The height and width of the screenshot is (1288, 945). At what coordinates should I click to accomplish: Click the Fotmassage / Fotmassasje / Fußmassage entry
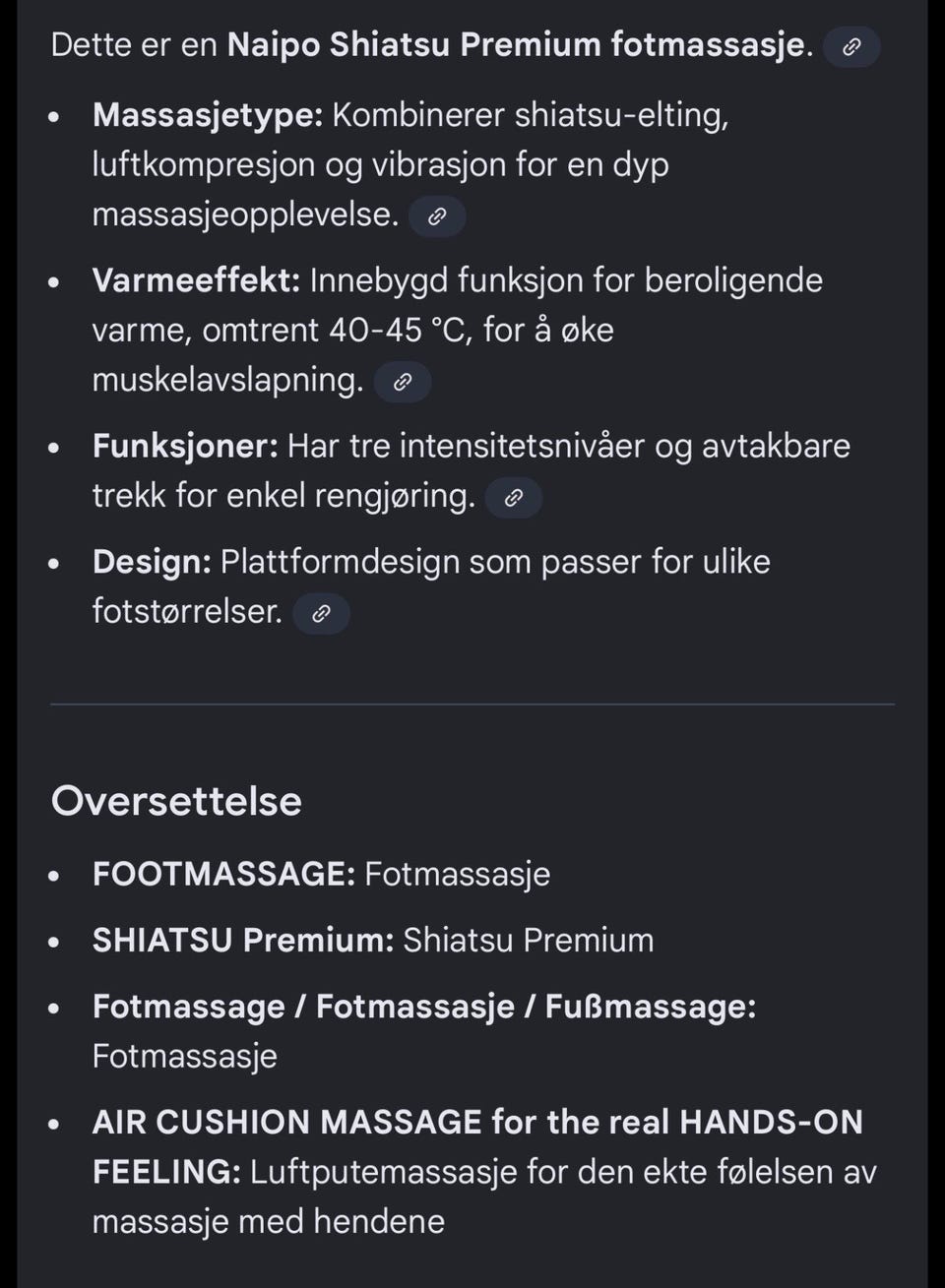point(423,1007)
